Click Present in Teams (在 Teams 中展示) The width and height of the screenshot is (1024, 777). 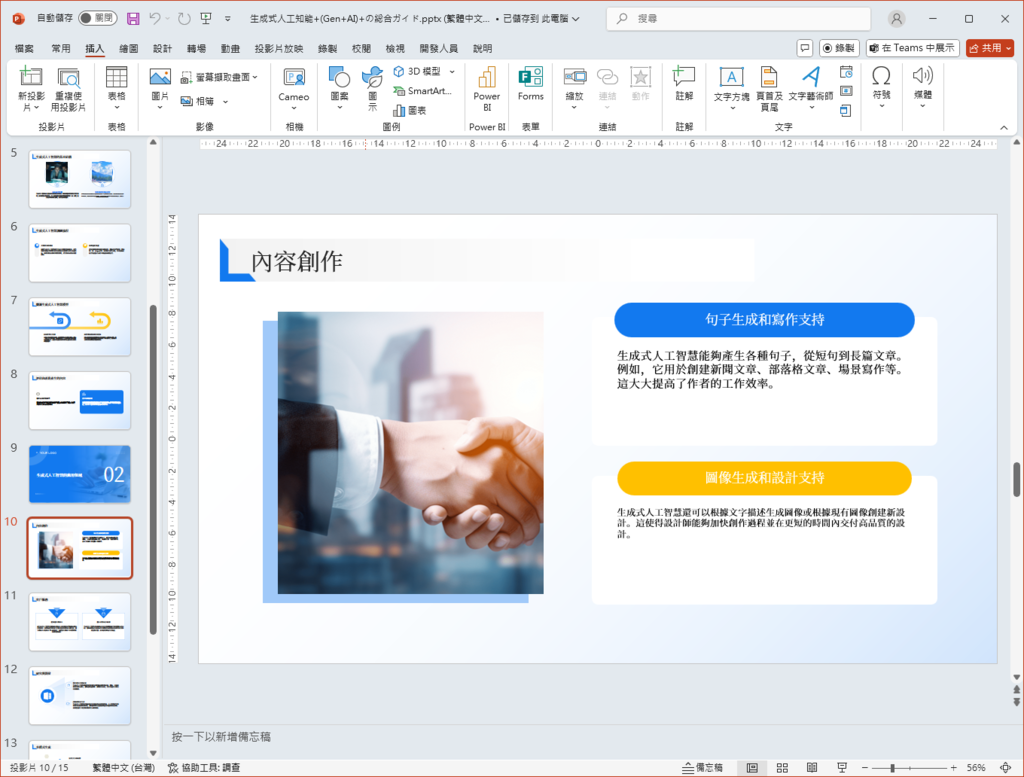coord(912,48)
